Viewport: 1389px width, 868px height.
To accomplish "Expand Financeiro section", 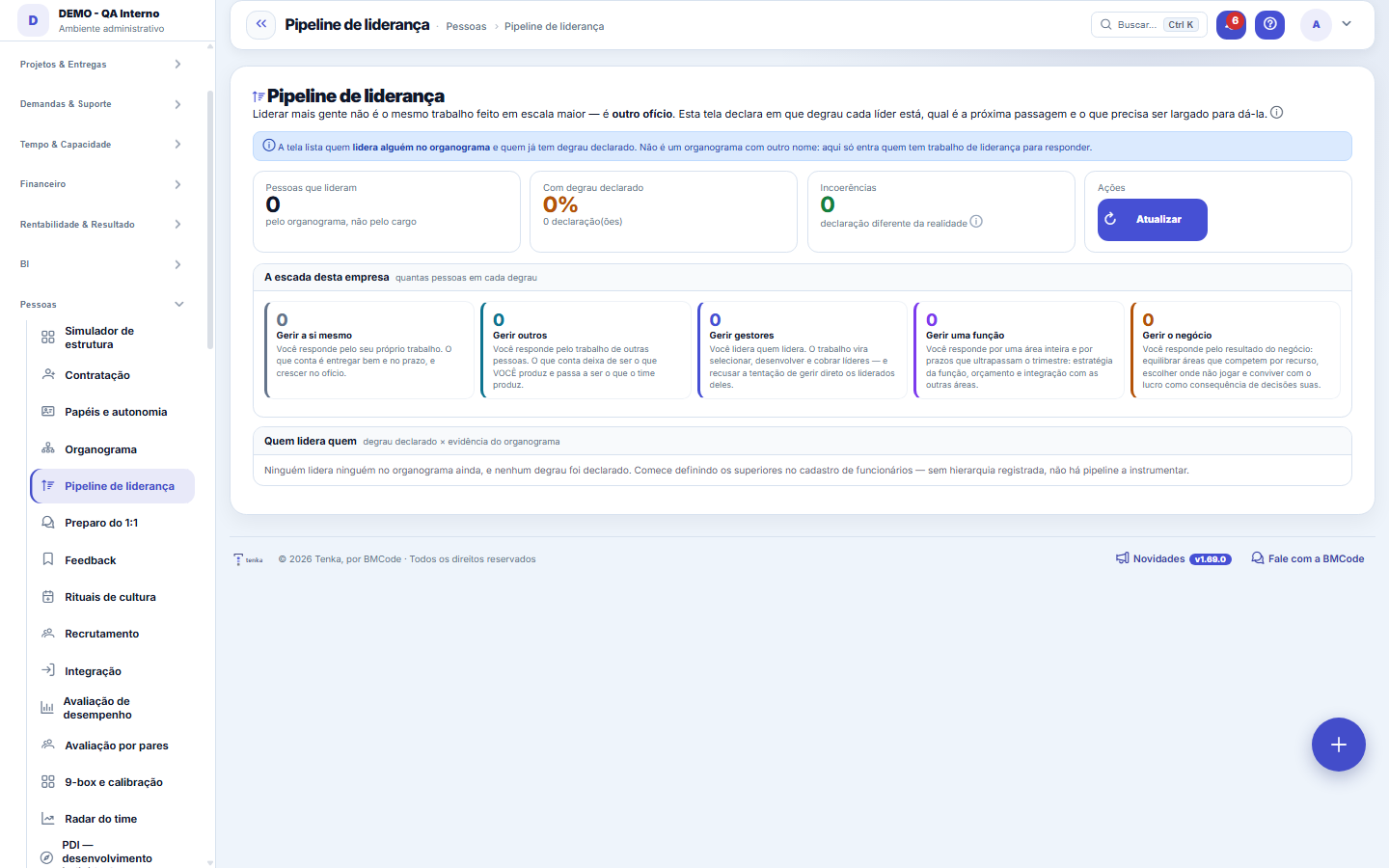I will 101,184.
